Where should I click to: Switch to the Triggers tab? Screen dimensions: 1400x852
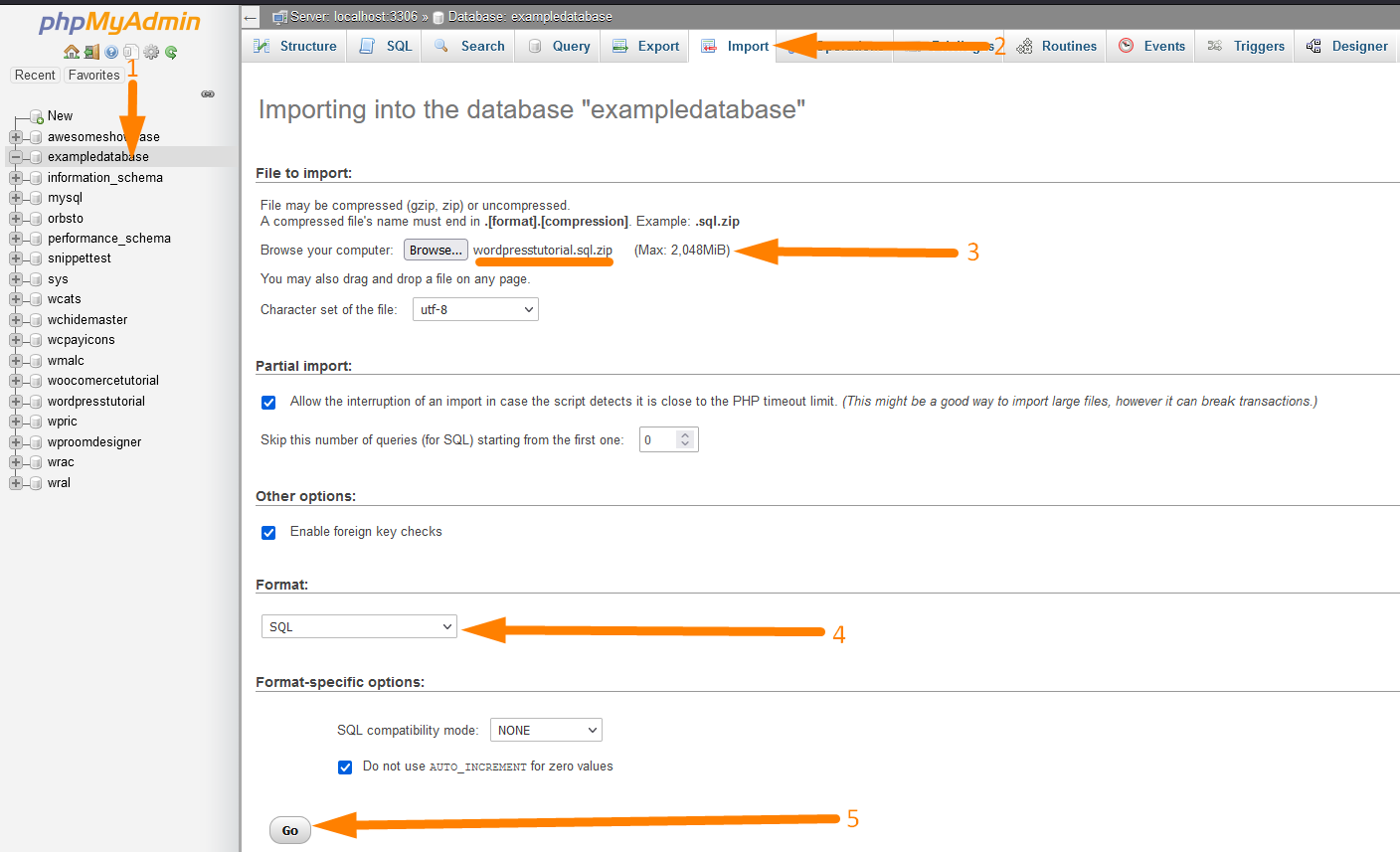(x=1246, y=46)
